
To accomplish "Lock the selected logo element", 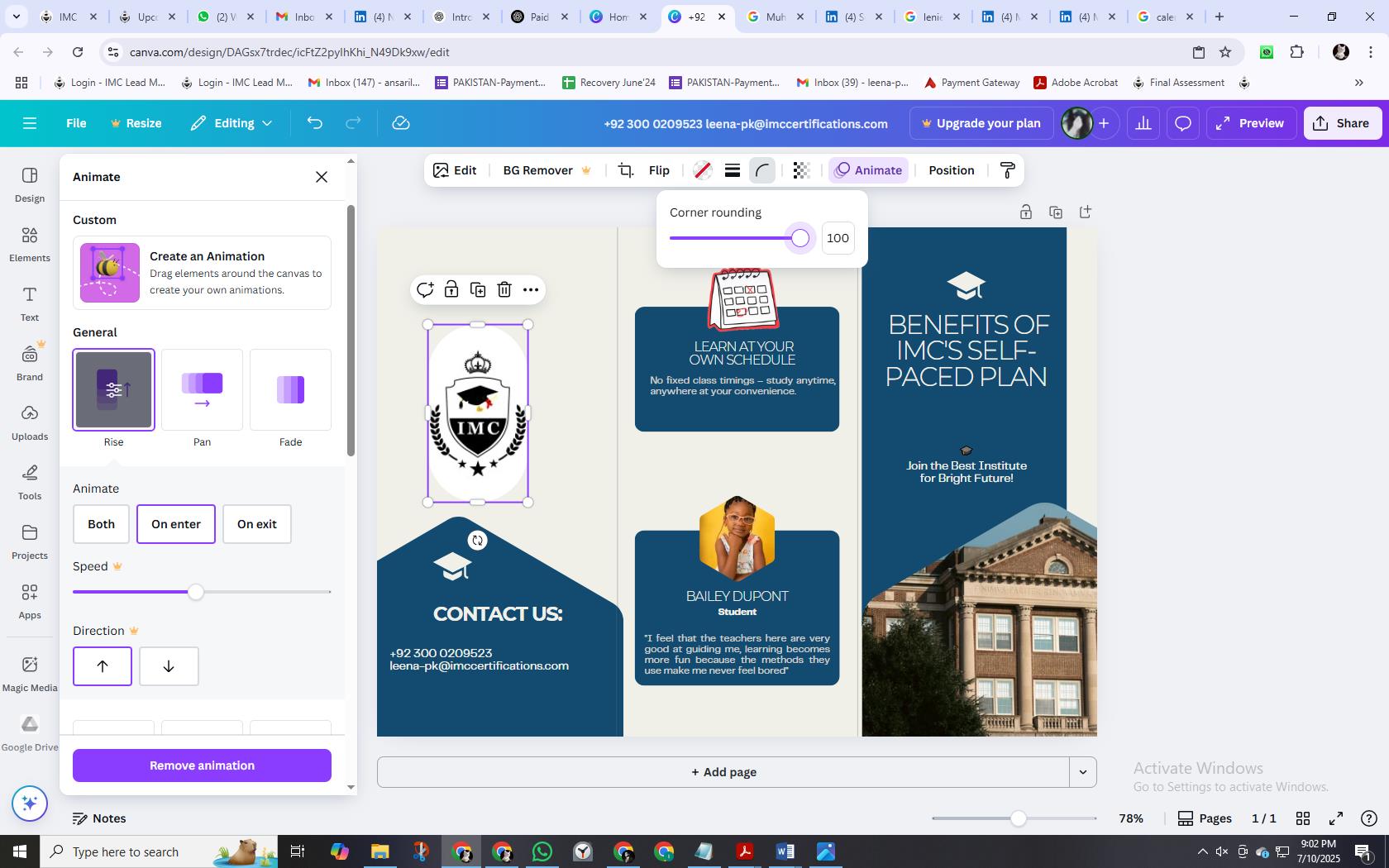I will click(451, 289).
